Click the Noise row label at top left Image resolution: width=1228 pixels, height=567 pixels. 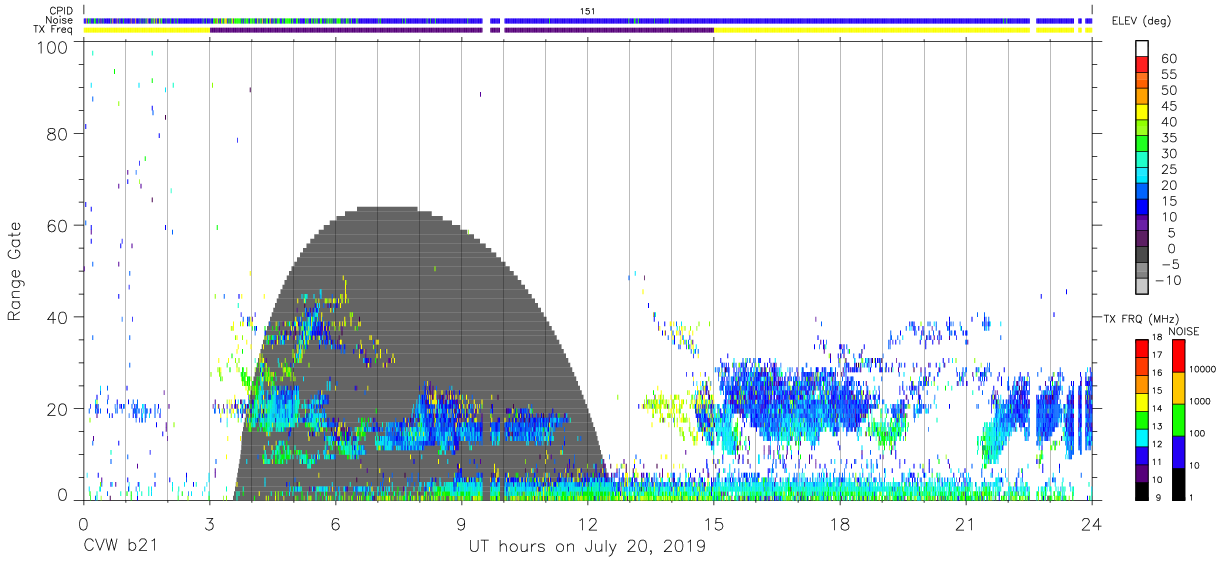(x=59, y=20)
